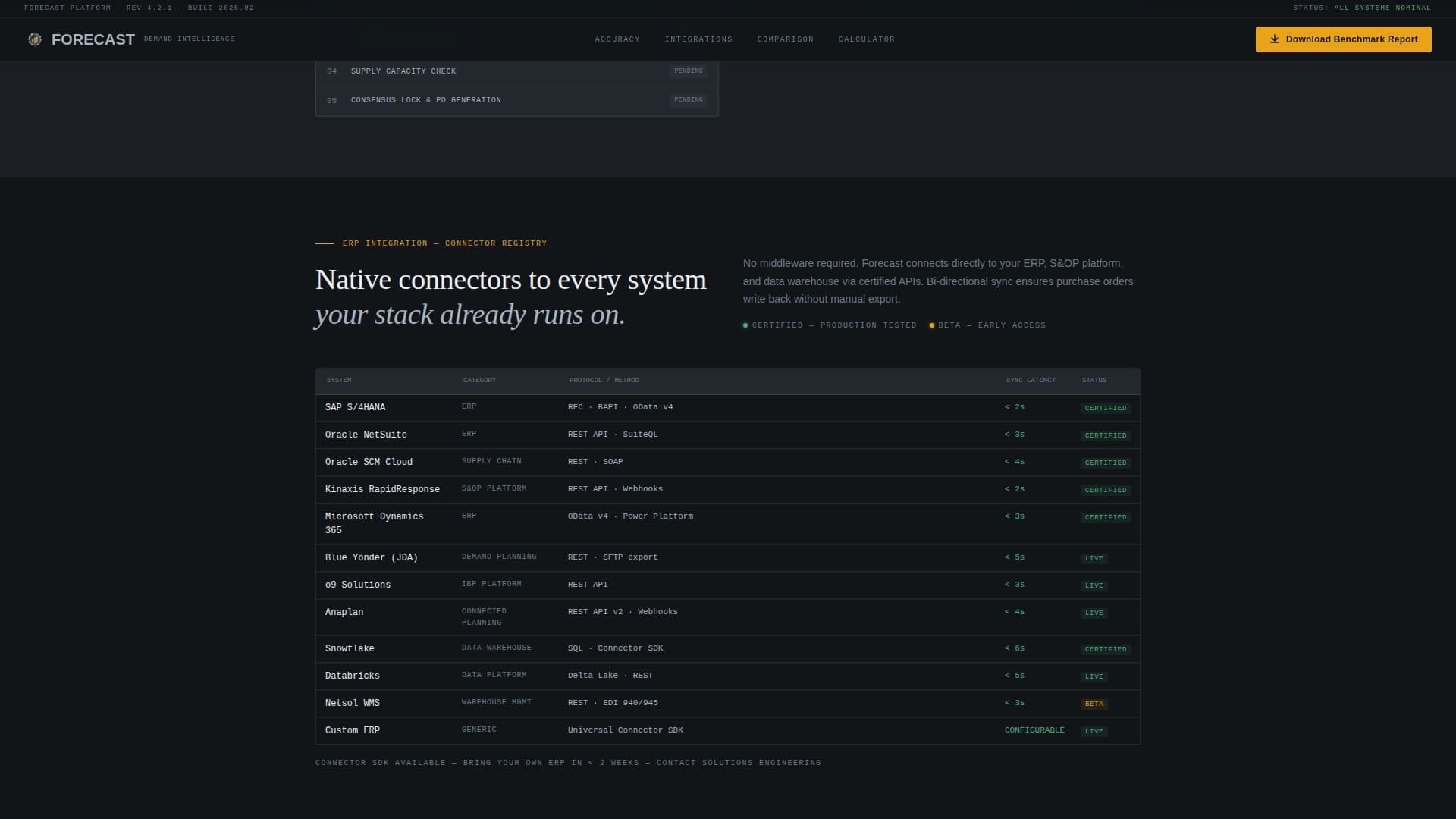Click LIVE badge in Databricks row

tap(1094, 676)
